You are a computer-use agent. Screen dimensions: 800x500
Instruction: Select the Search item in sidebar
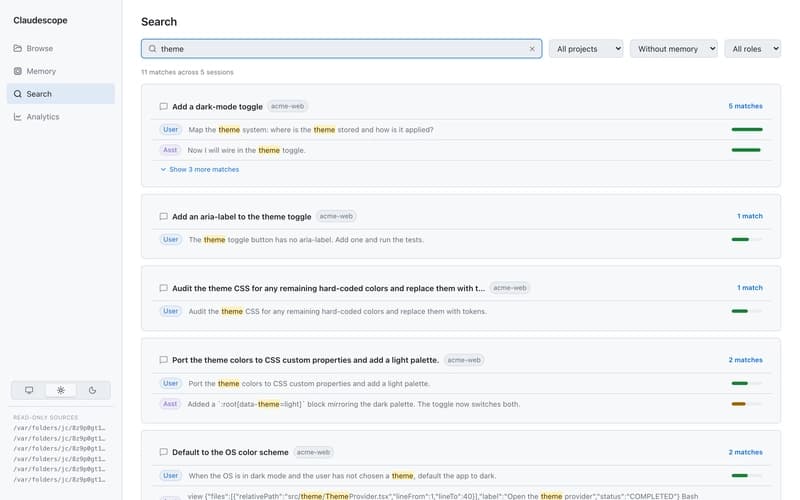[60, 94]
